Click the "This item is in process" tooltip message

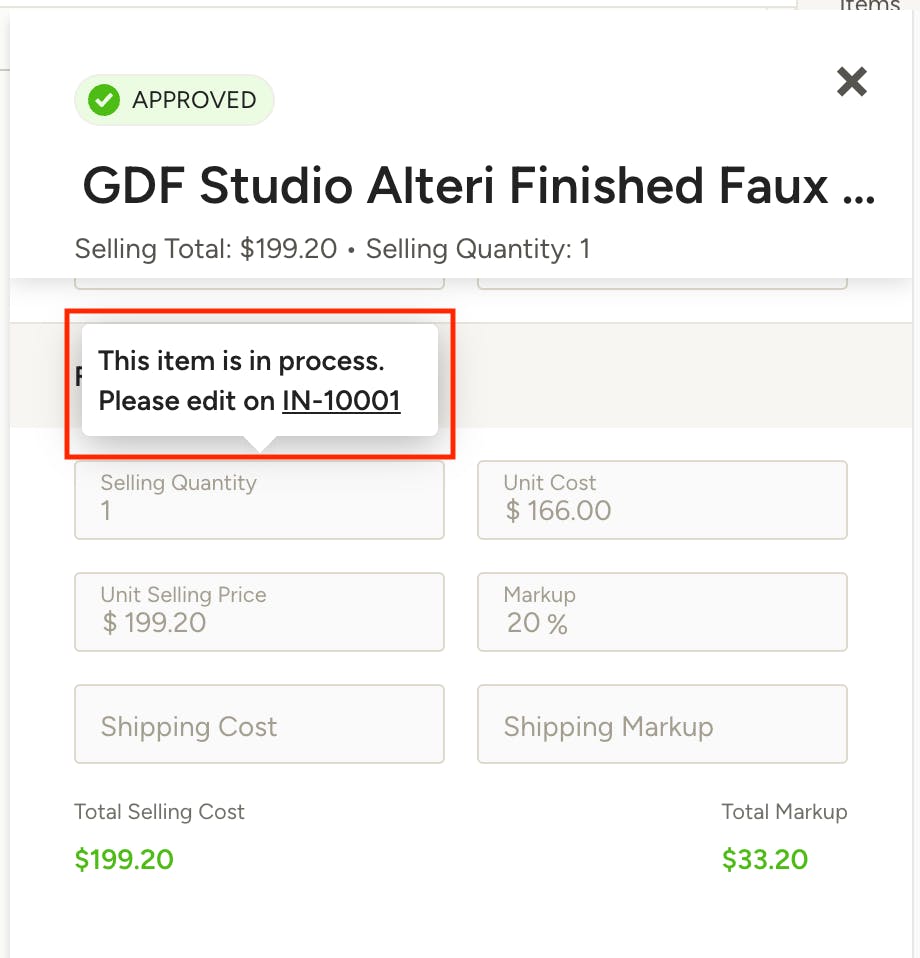point(241,361)
